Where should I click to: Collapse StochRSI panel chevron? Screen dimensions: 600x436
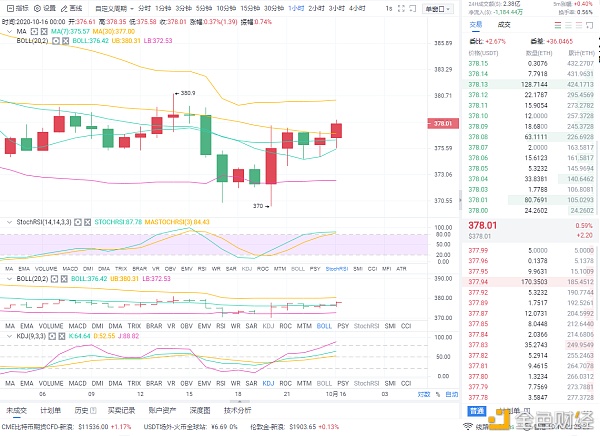click(10, 222)
